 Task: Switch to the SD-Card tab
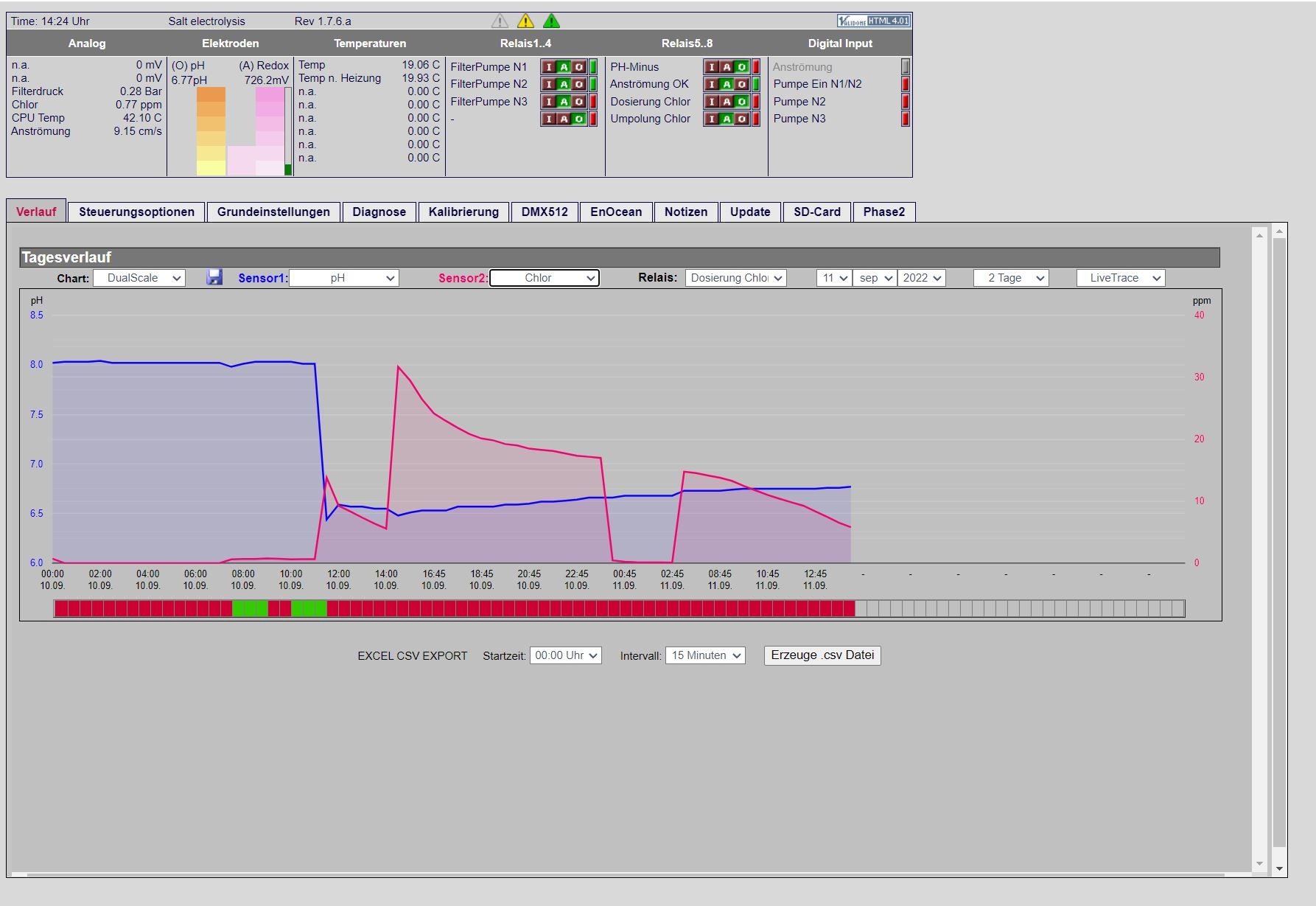(x=817, y=212)
